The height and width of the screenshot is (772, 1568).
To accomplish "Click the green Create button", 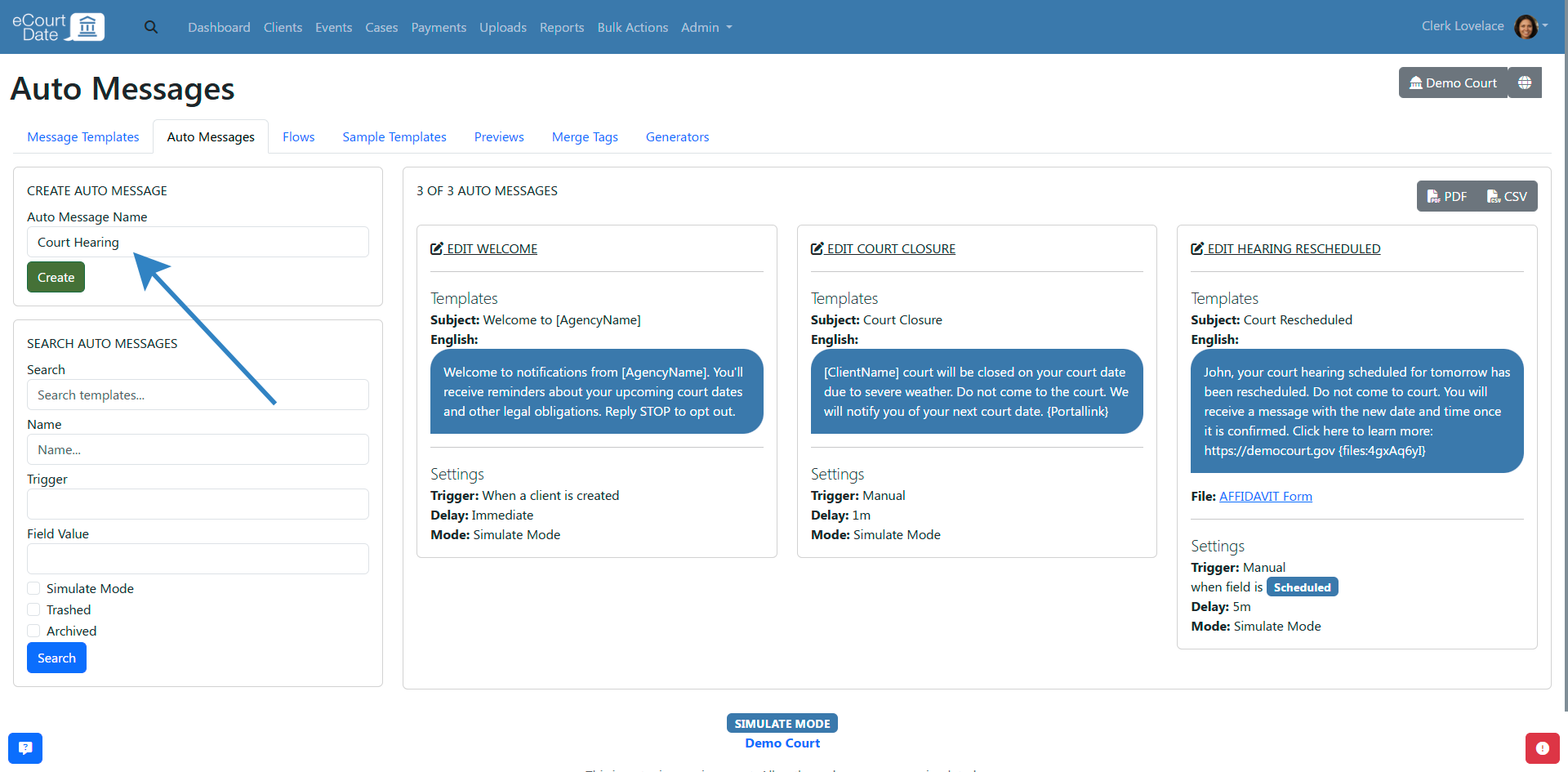I will (x=56, y=277).
